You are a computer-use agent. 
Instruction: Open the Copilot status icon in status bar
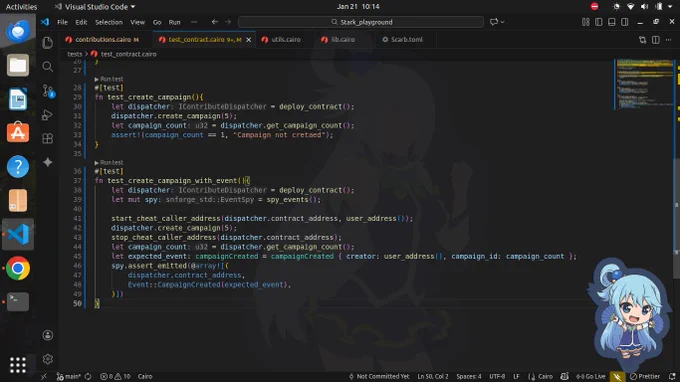564,376
